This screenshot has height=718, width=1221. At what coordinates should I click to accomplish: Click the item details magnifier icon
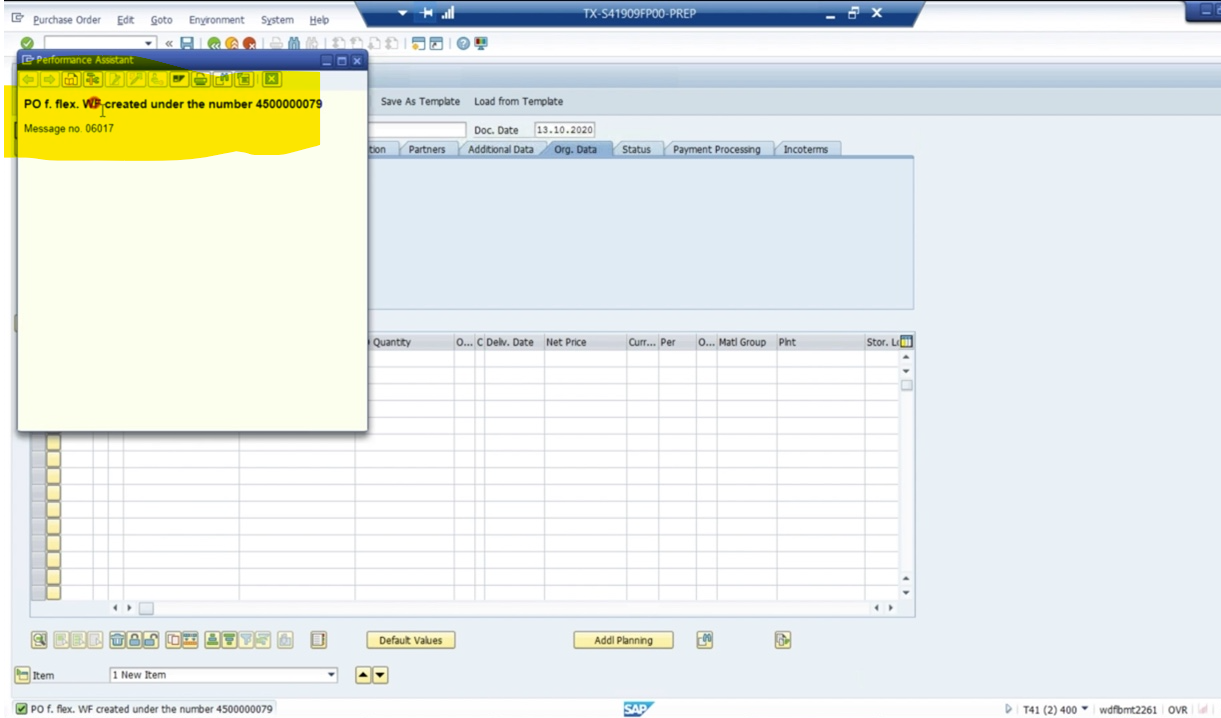(x=39, y=639)
